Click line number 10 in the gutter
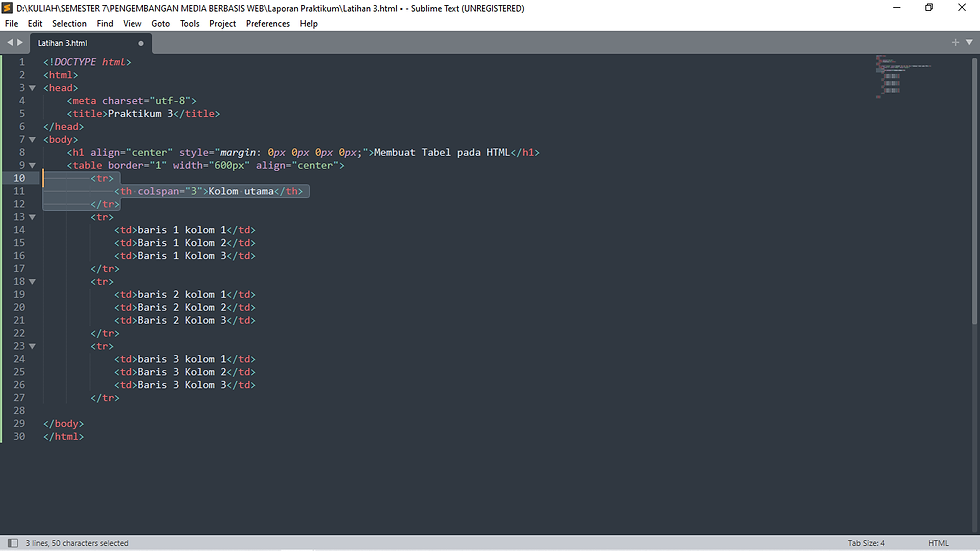Viewport: 980px width, 551px height. tap(19, 178)
